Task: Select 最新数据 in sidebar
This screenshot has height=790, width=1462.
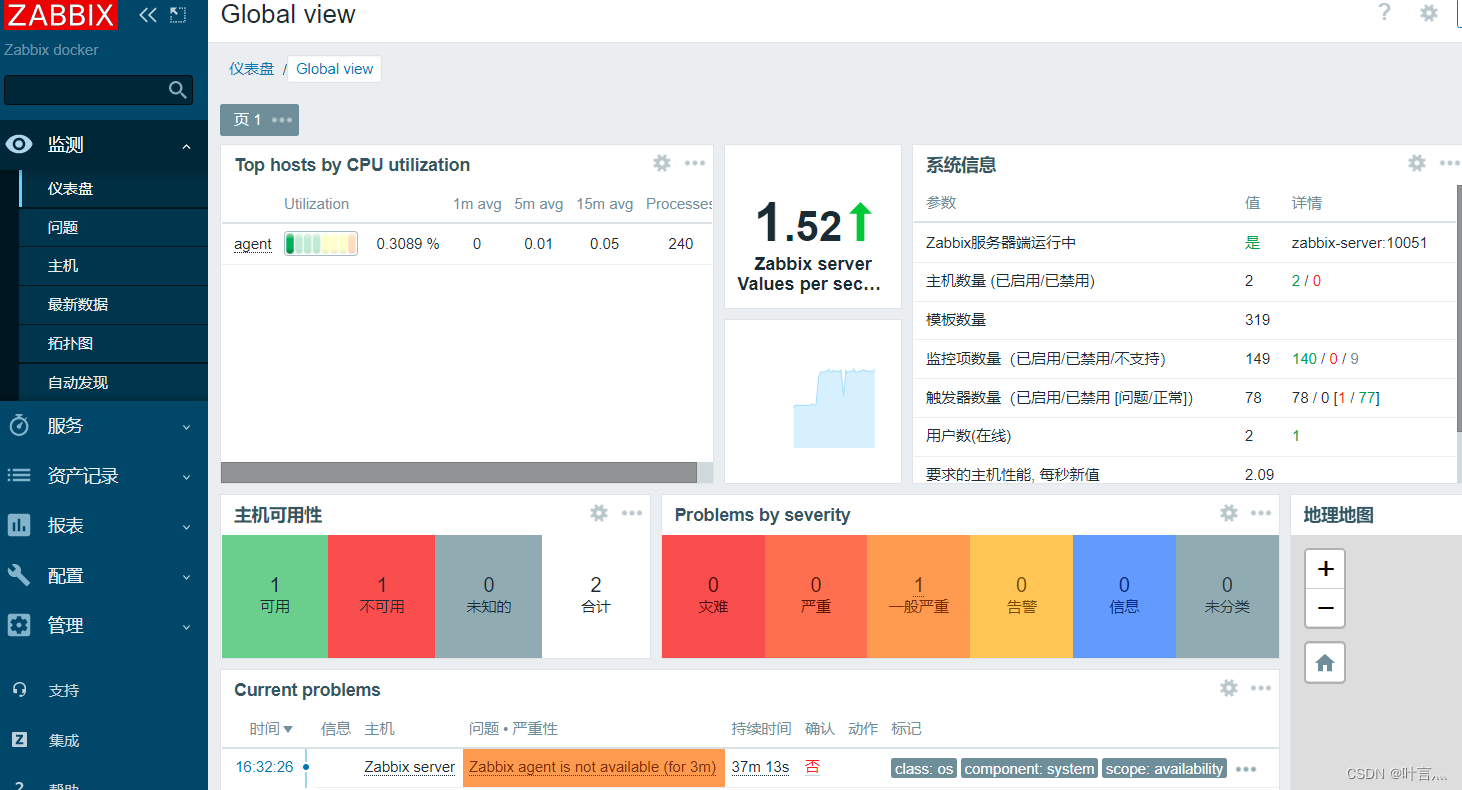Action: (113, 304)
